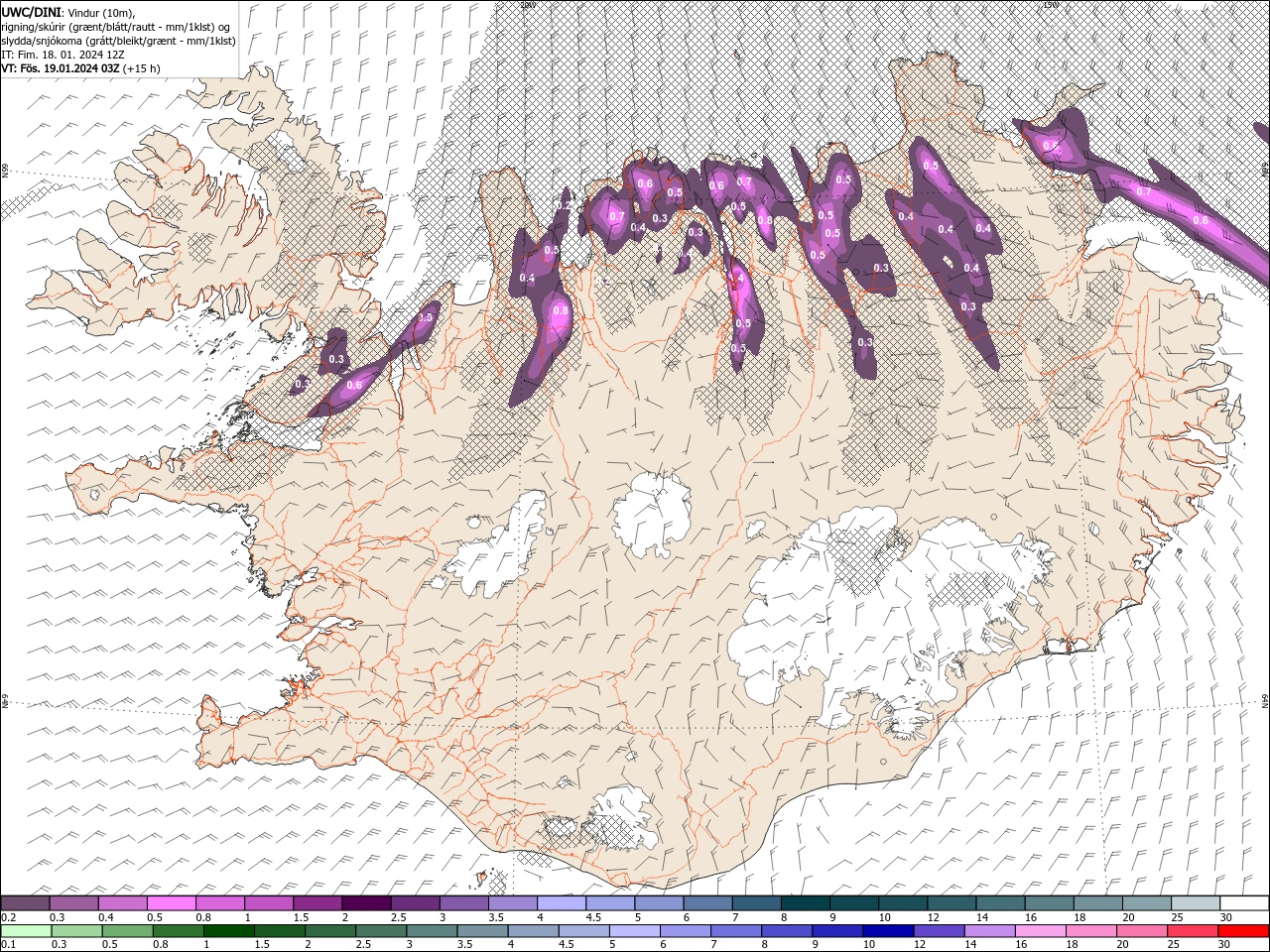
Task: Click bottom-row legend swatch between 3 and 3.5
Action: 432,931
